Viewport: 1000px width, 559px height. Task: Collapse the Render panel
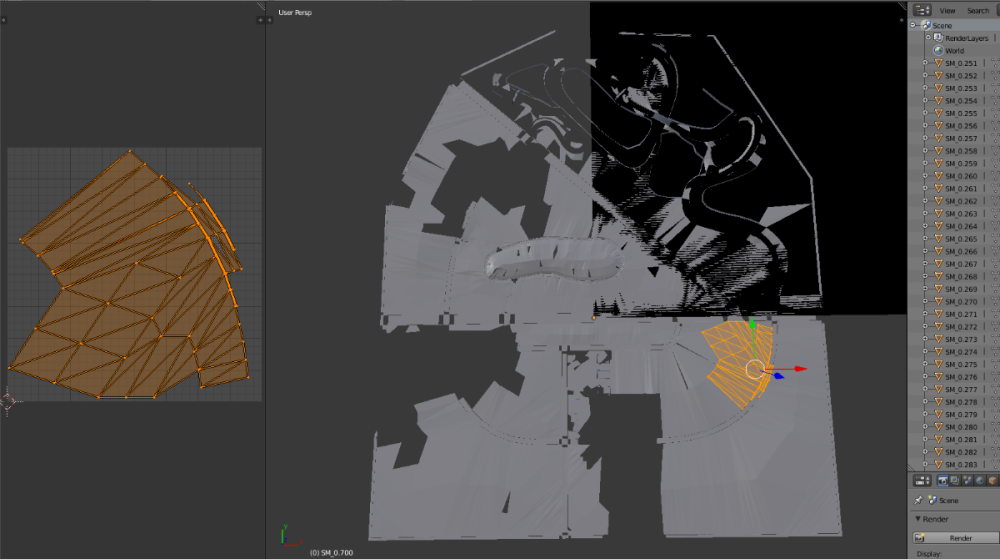(918, 519)
